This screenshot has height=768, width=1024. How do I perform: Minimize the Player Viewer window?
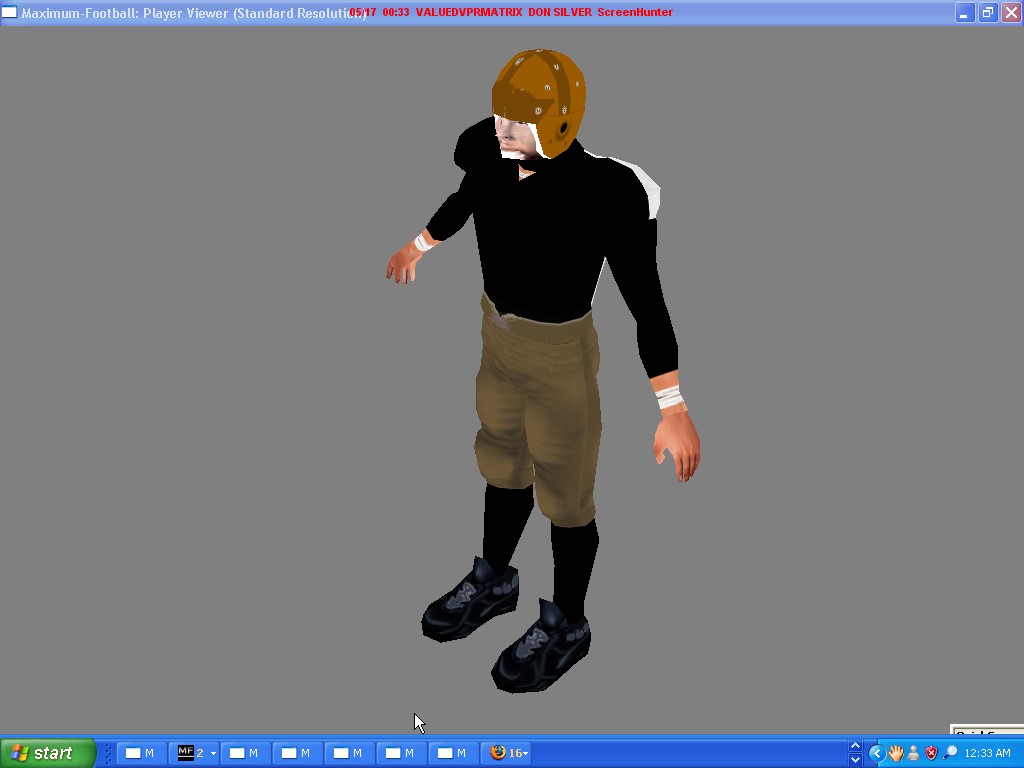click(x=965, y=12)
